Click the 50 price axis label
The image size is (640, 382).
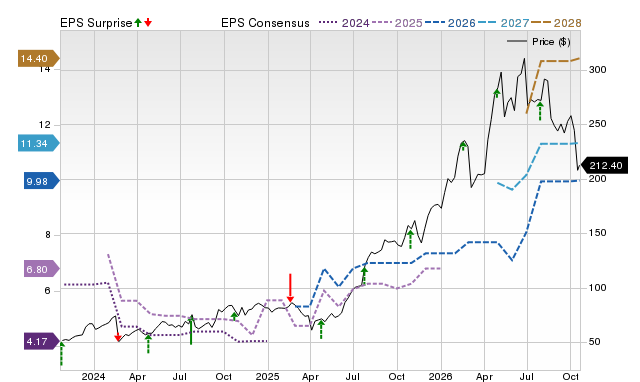tap(595, 342)
